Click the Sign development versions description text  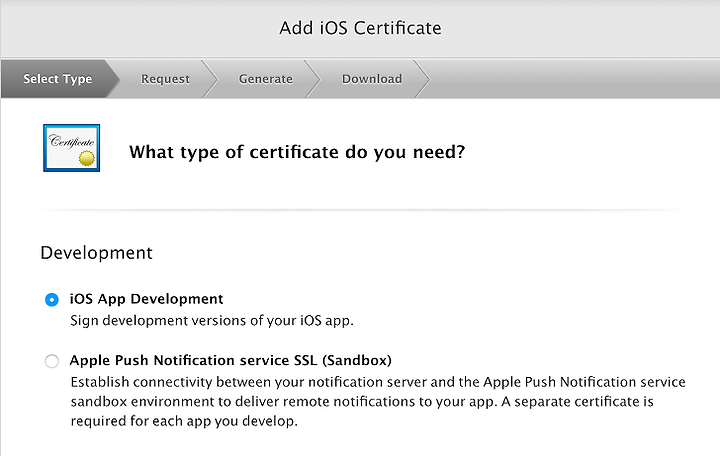coord(212,321)
